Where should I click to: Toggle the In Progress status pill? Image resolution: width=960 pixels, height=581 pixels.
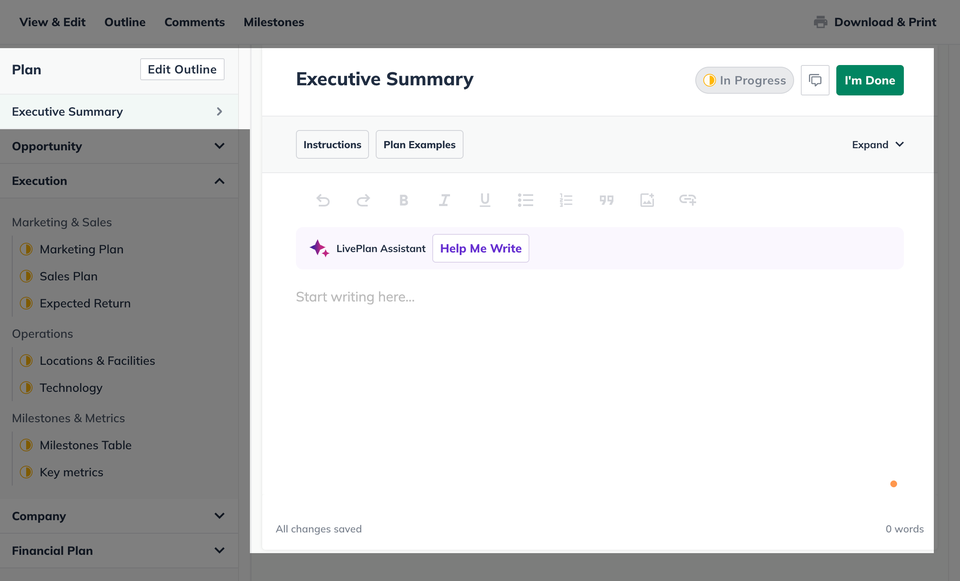pos(744,80)
